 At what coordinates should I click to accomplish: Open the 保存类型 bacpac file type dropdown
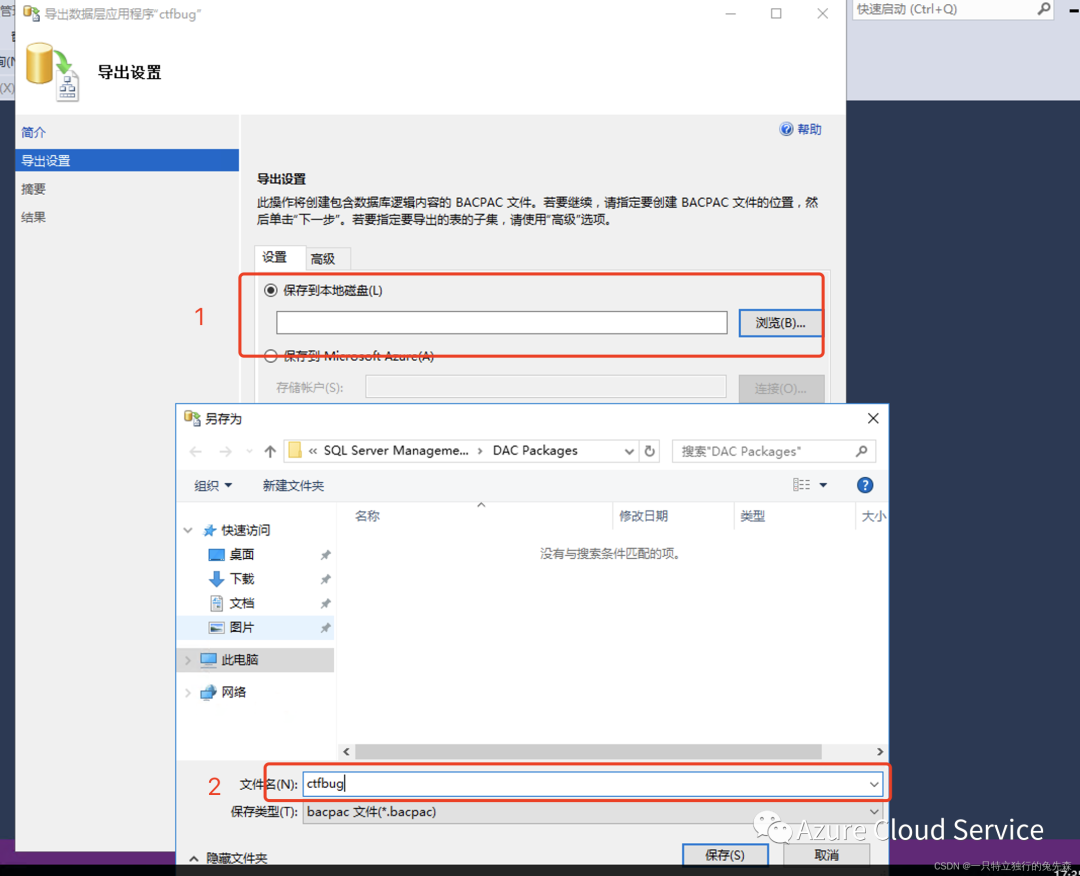pos(592,812)
